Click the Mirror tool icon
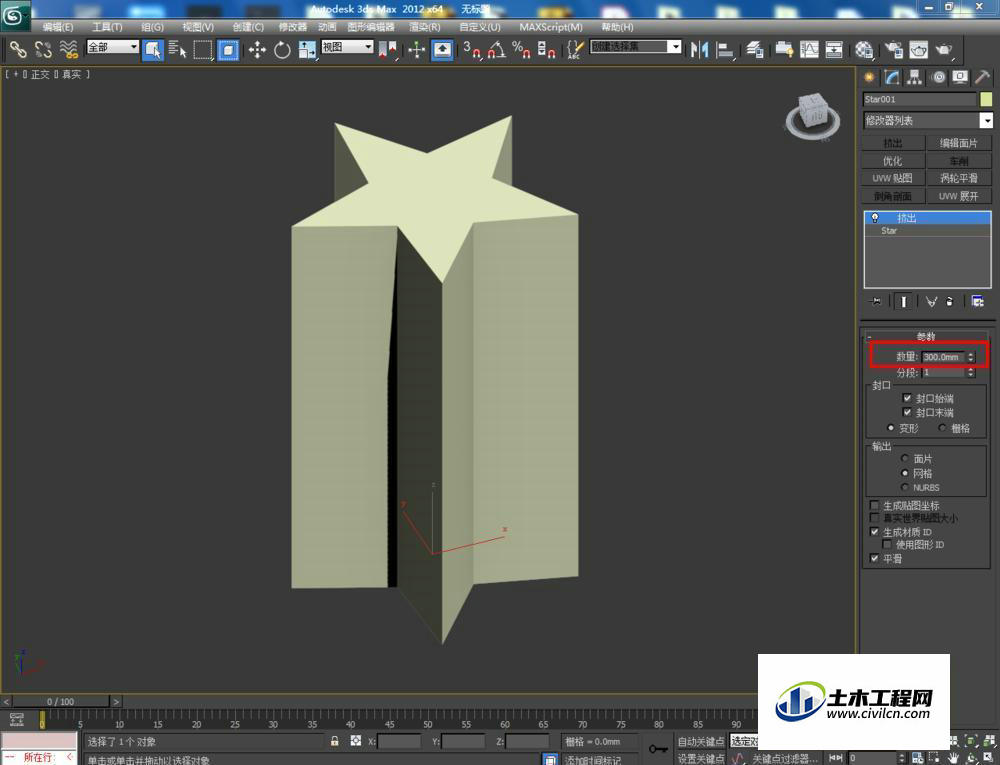Viewport: 1000px width, 765px height. point(699,50)
